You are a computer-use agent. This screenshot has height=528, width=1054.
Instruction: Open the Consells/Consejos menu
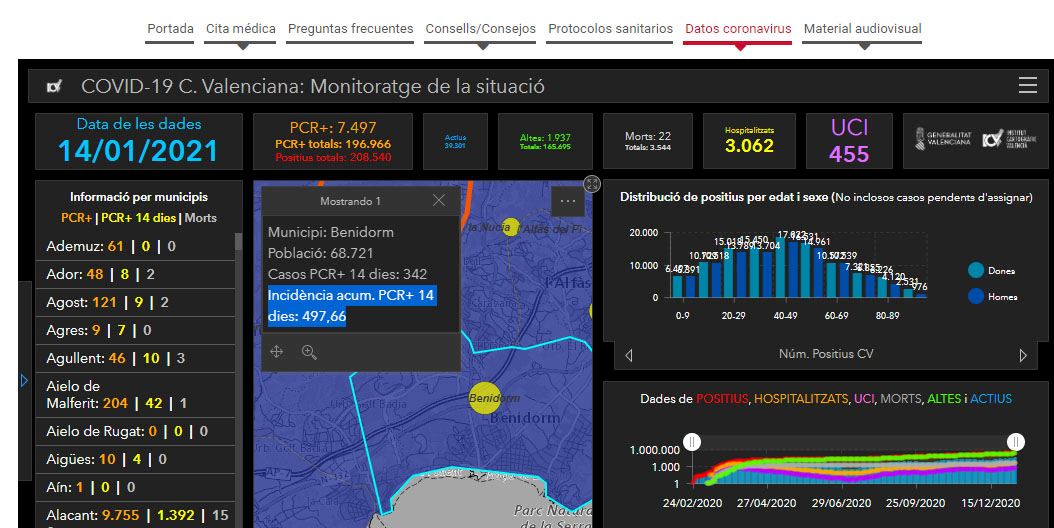tap(480, 29)
